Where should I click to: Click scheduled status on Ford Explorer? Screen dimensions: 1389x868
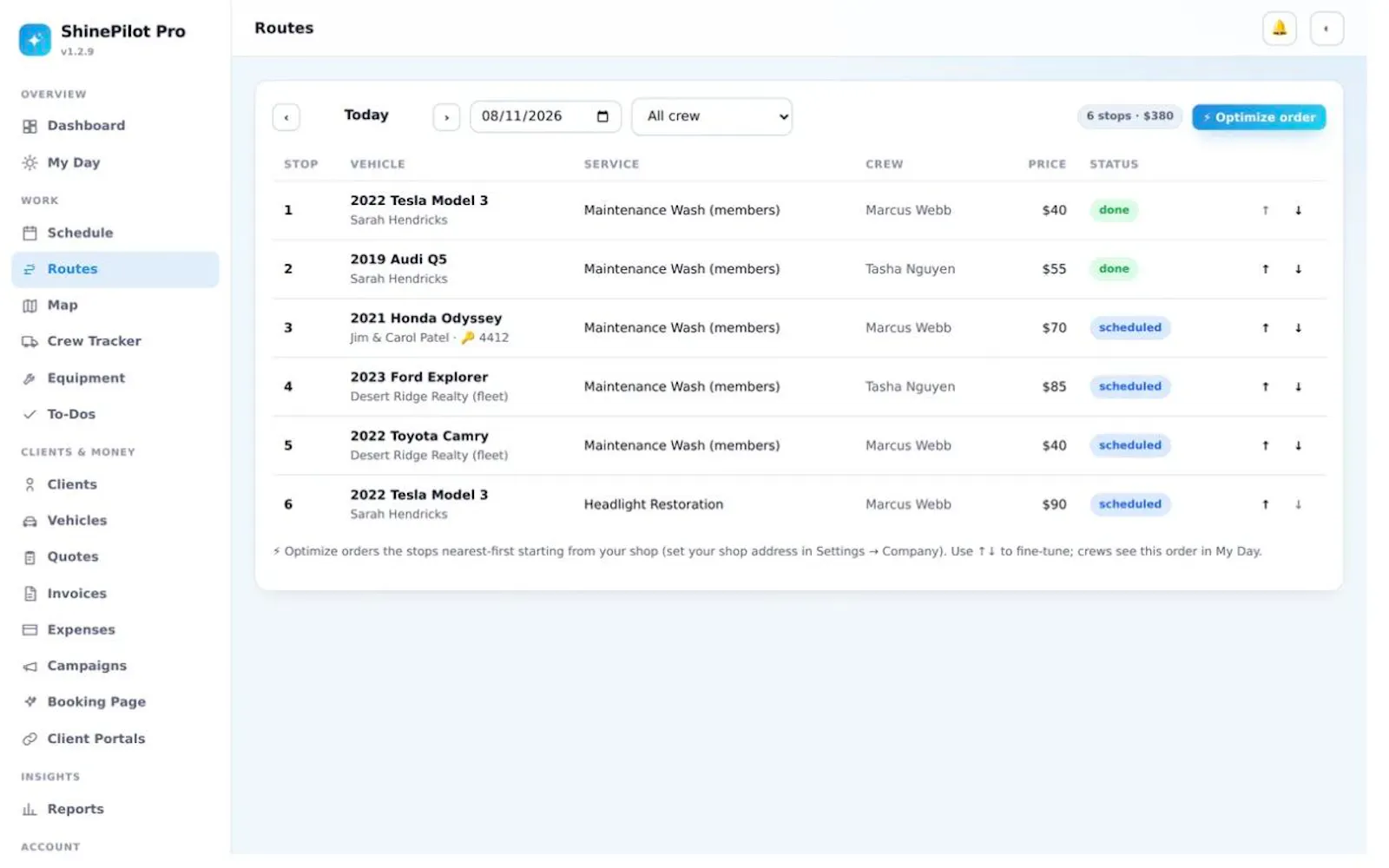click(x=1129, y=387)
